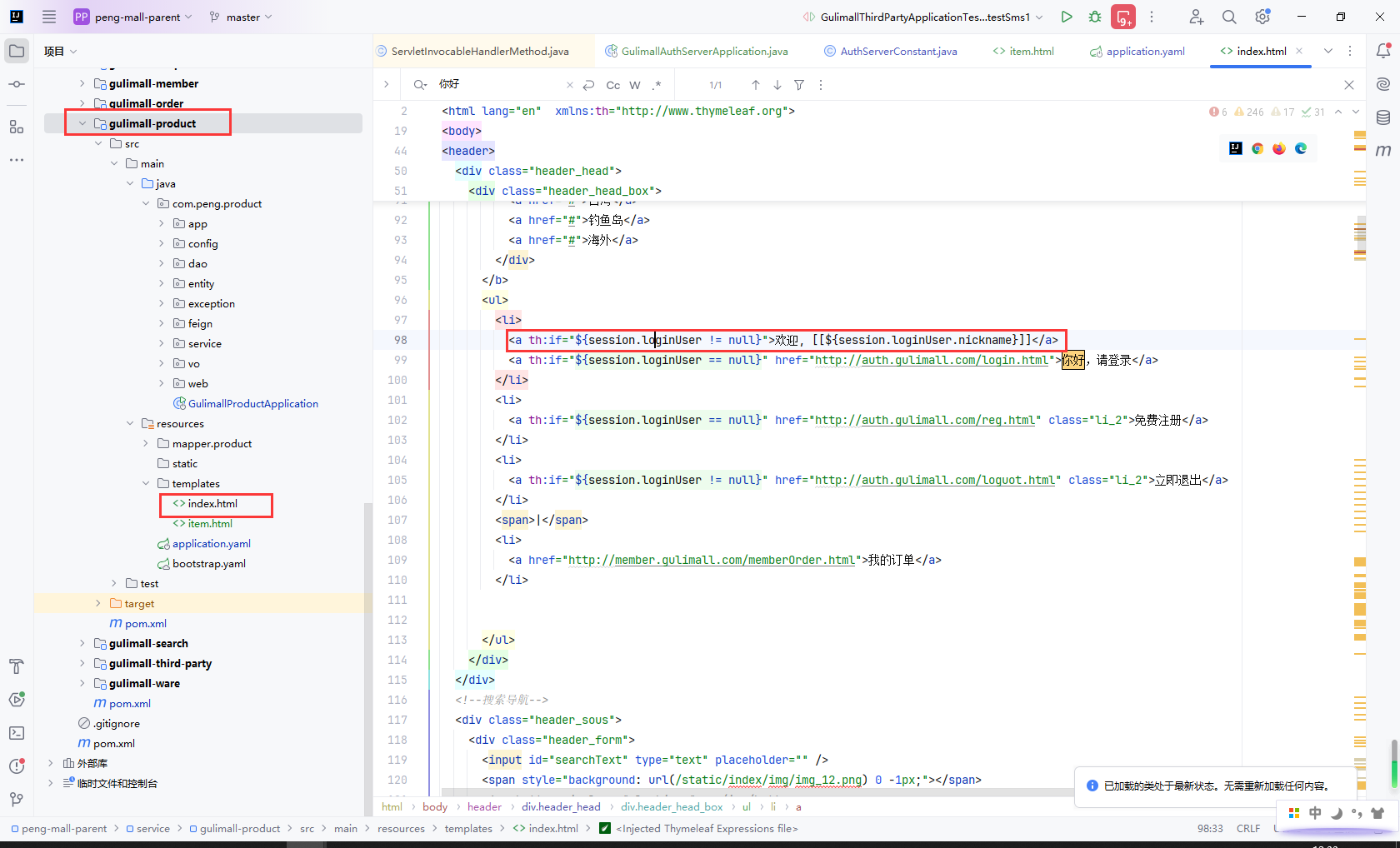Click in the search field containing 你好

click(500, 85)
